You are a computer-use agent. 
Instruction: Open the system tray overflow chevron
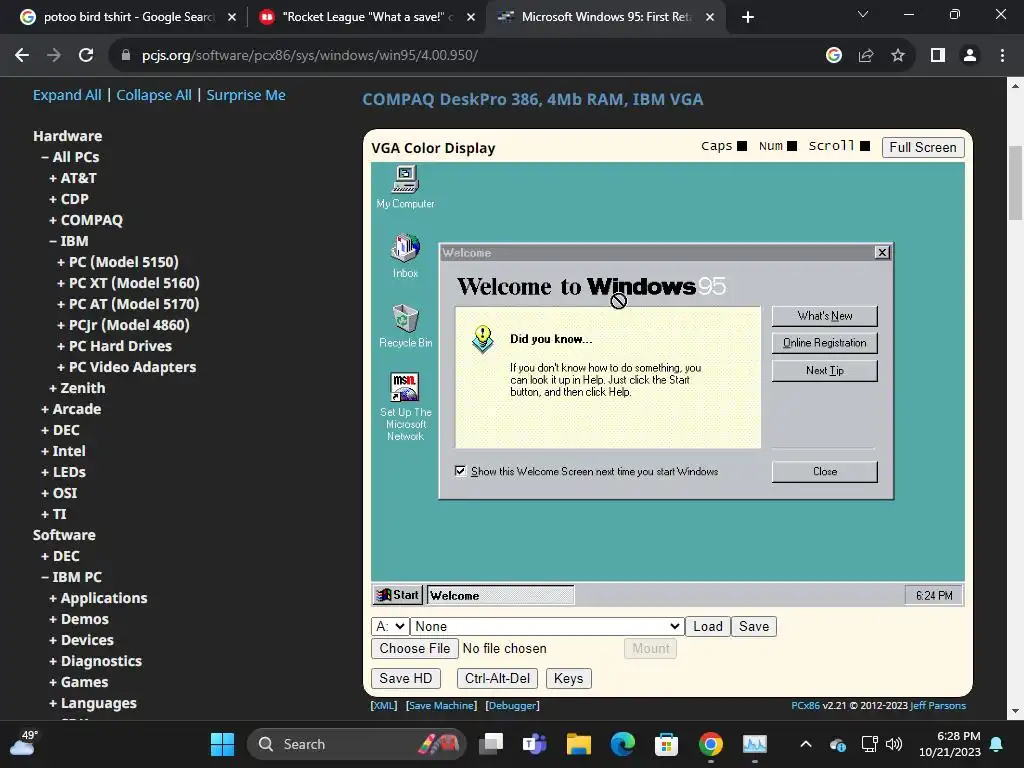(806, 744)
